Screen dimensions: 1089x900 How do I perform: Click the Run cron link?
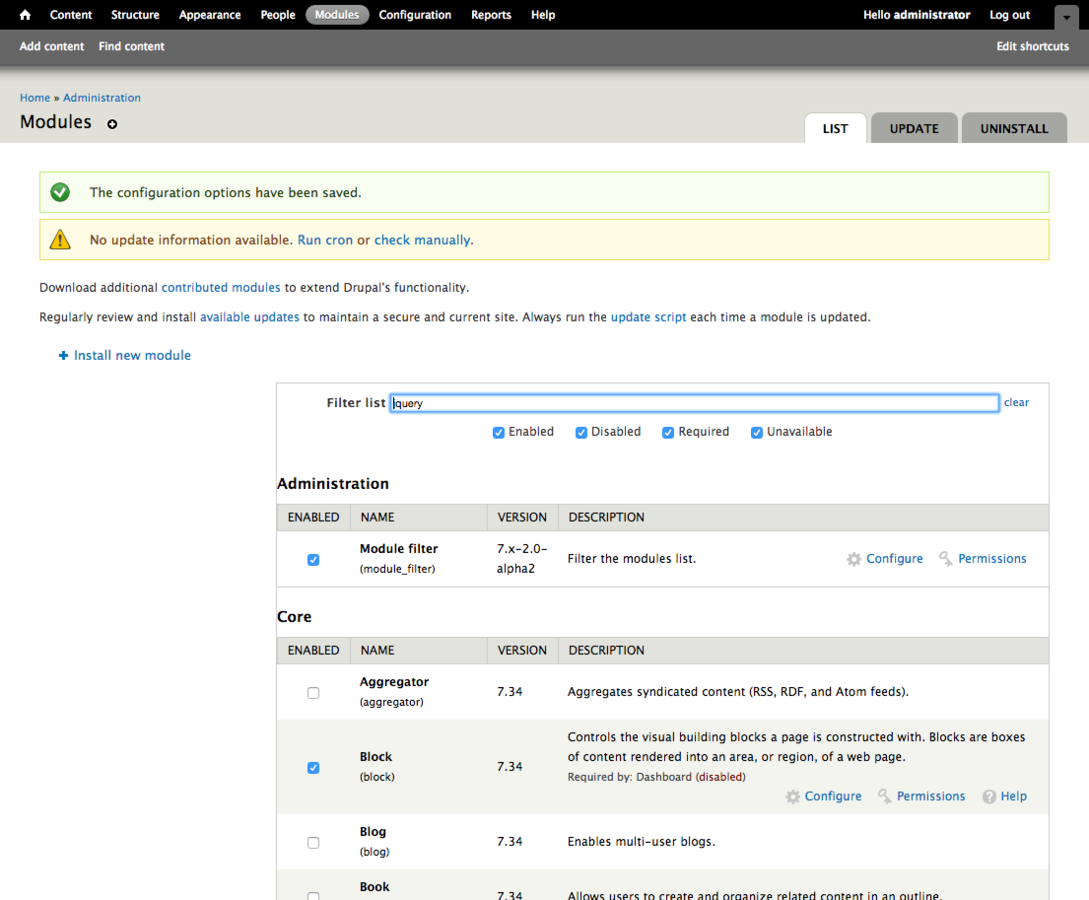[325, 240]
